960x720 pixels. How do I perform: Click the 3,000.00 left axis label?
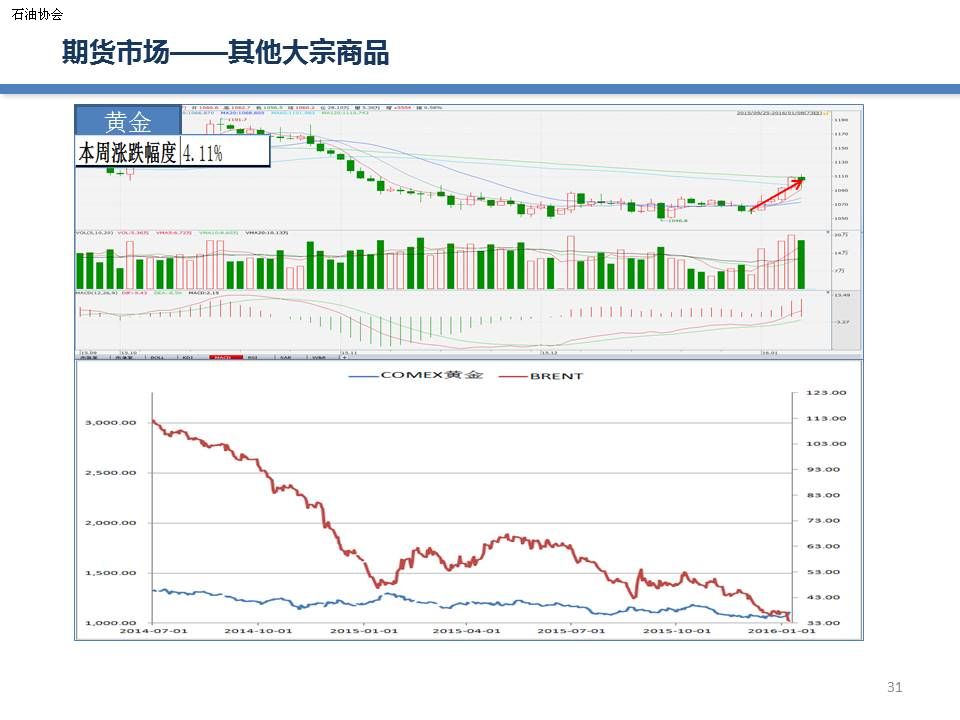111,422
